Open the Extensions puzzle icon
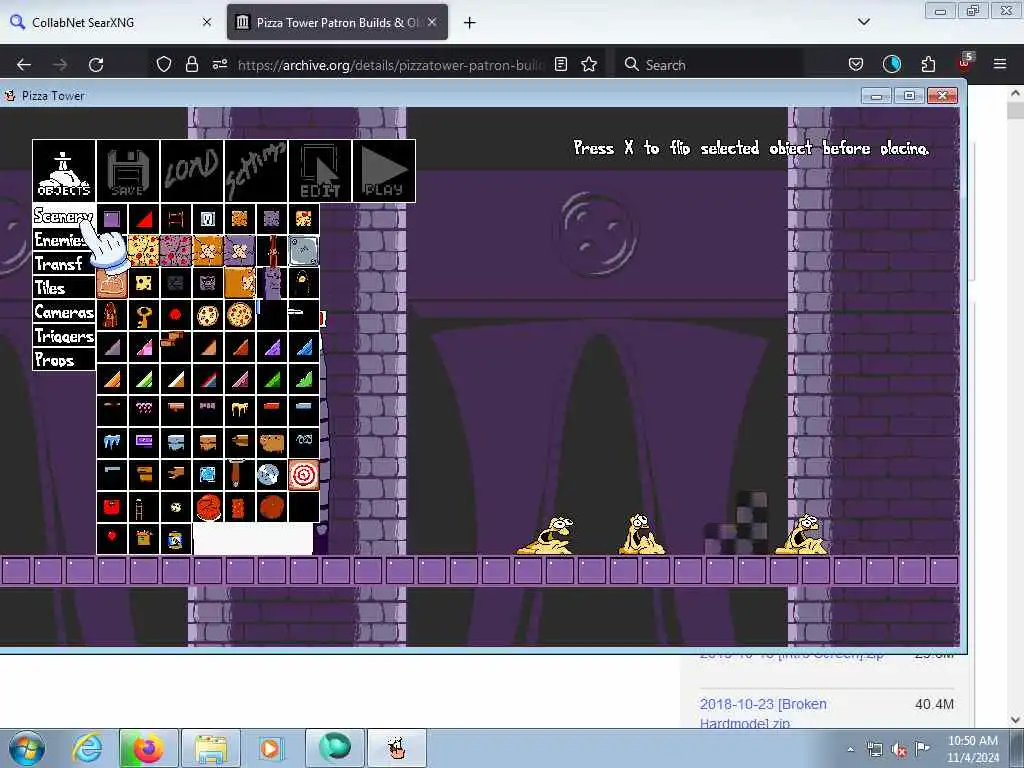 928,64
